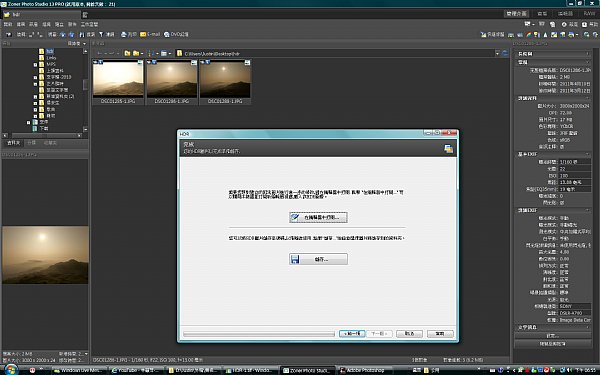Switch to the RAW tab
600x375 pixels.
589,14
